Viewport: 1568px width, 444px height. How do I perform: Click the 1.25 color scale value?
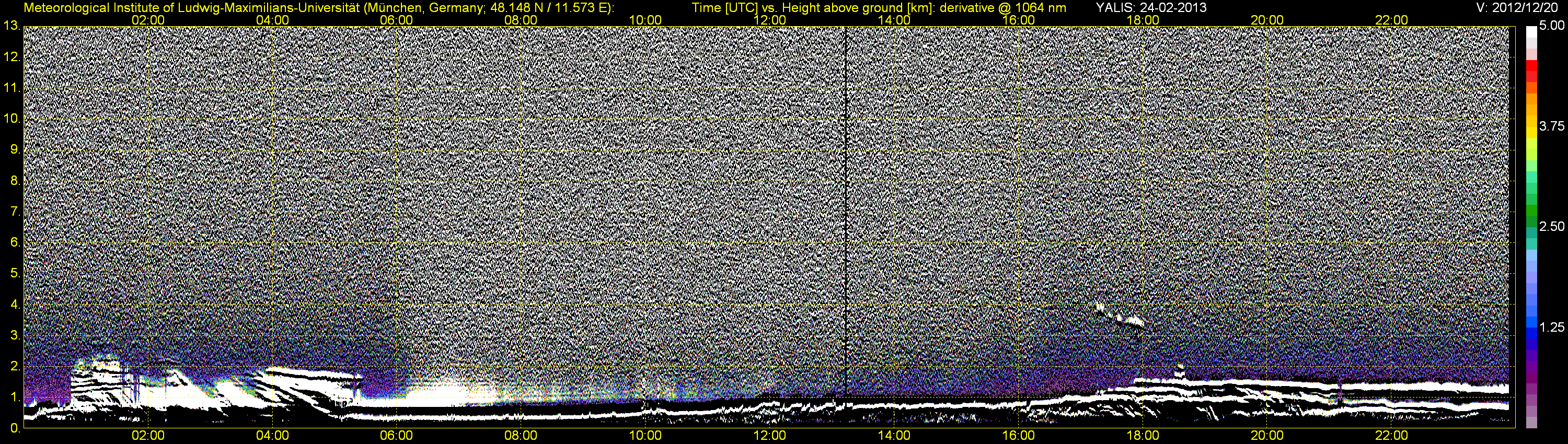tap(1551, 327)
